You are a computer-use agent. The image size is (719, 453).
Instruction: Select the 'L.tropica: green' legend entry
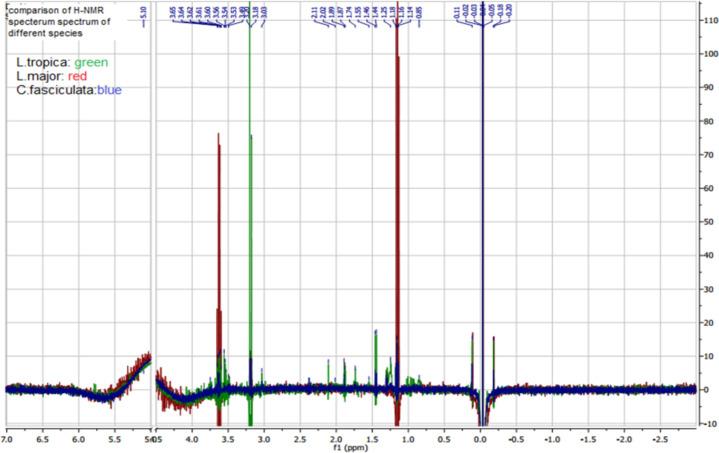[x=62, y=62]
